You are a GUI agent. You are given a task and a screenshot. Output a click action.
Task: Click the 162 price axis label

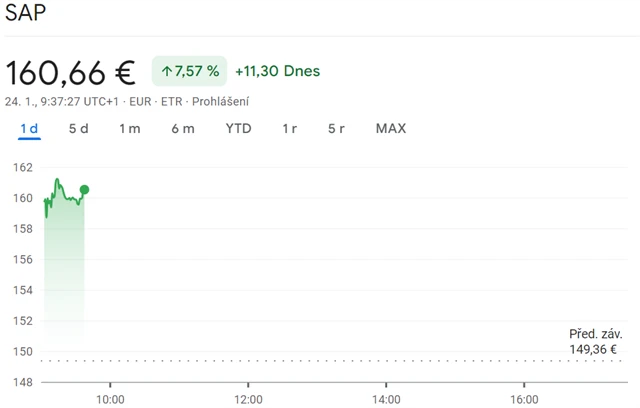pos(23,167)
